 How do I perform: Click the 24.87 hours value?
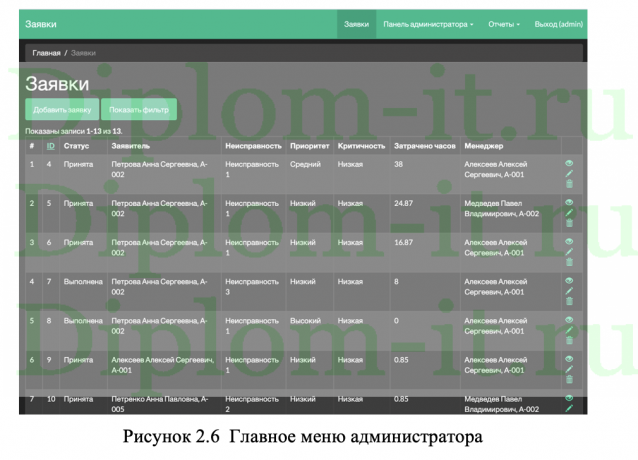(x=403, y=203)
